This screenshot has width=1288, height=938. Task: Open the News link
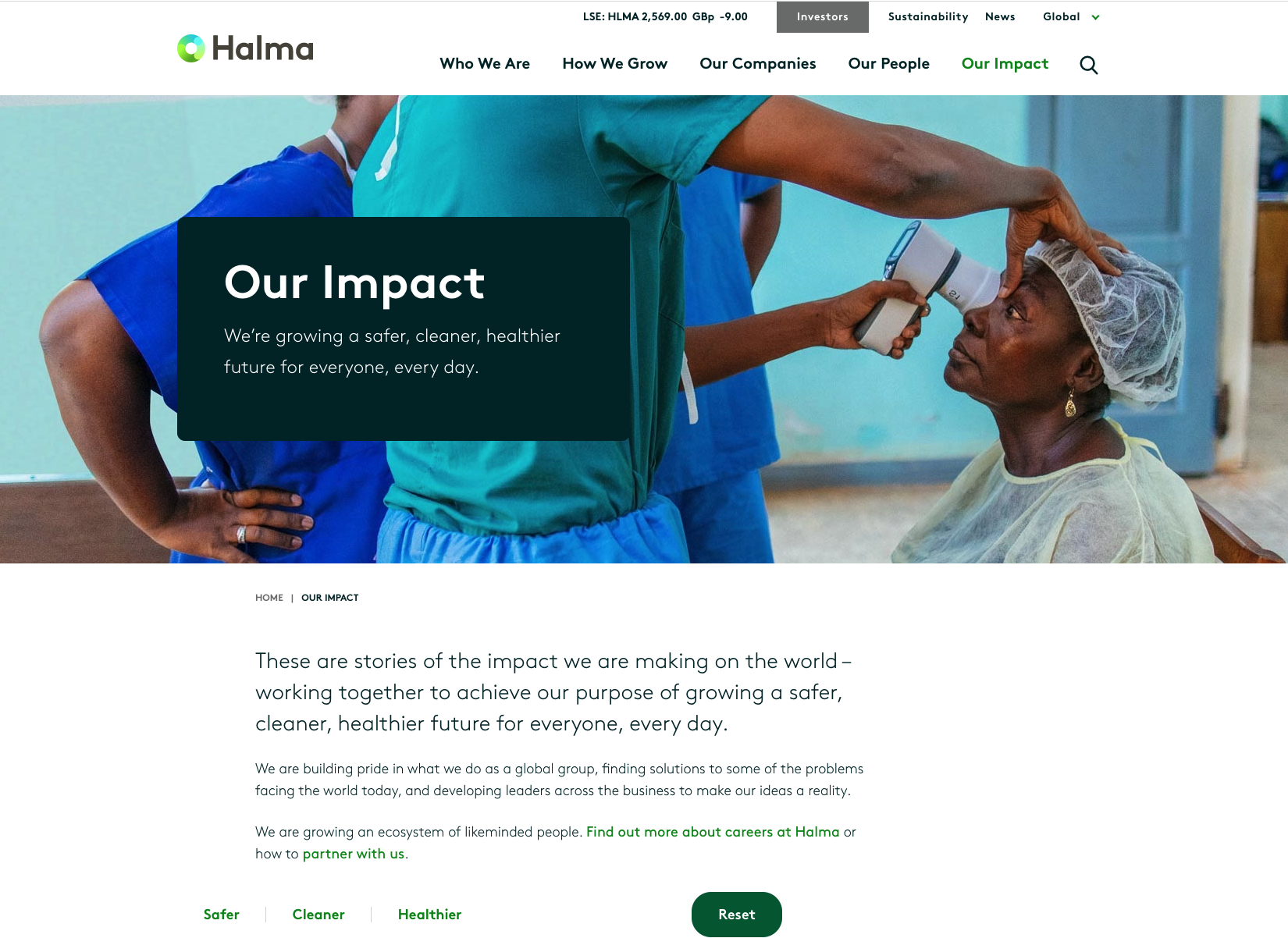click(1000, 17)
